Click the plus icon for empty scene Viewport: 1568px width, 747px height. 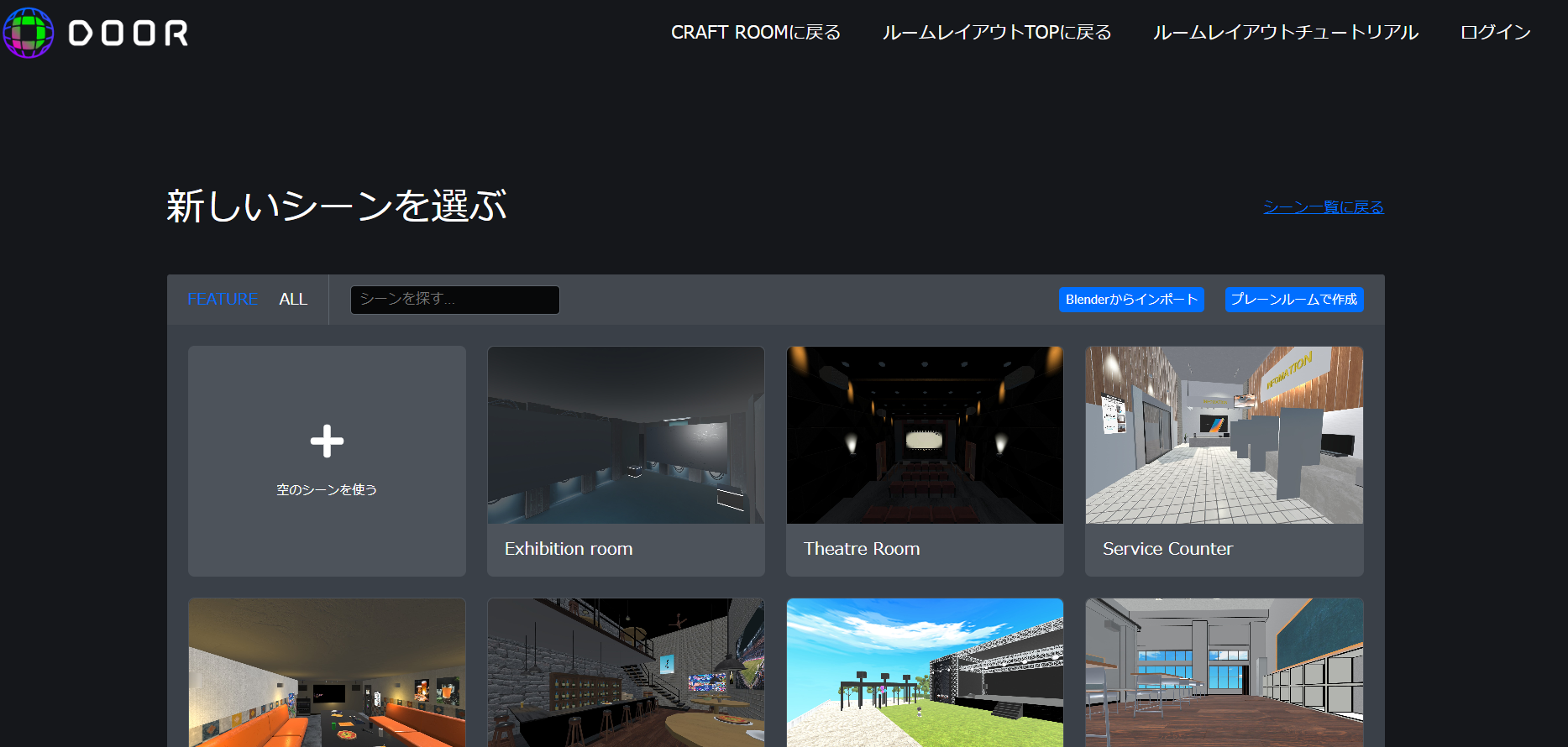(327, 441)
